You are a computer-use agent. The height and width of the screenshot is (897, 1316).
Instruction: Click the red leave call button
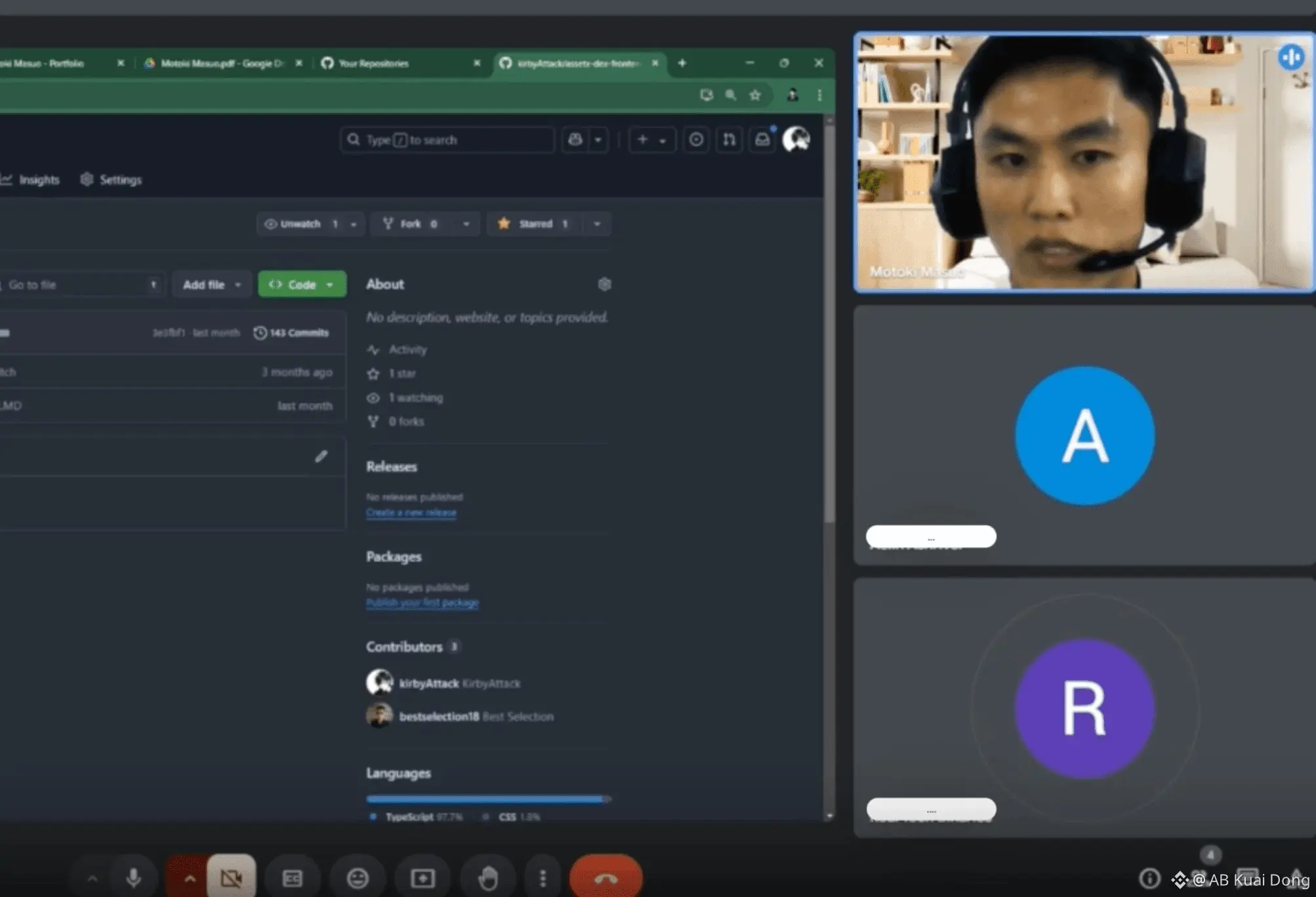click(x=606, y=878)
